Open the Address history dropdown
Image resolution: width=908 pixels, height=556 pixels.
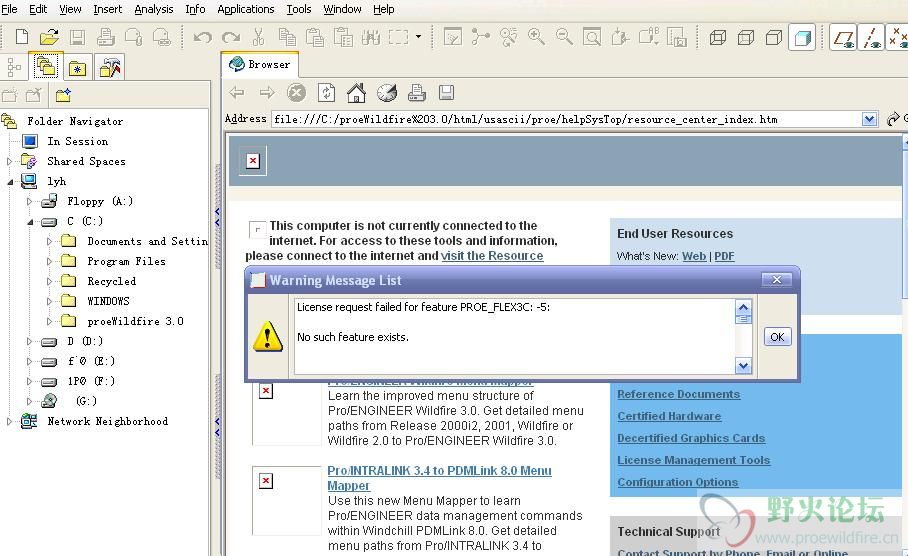pos(869,119)
